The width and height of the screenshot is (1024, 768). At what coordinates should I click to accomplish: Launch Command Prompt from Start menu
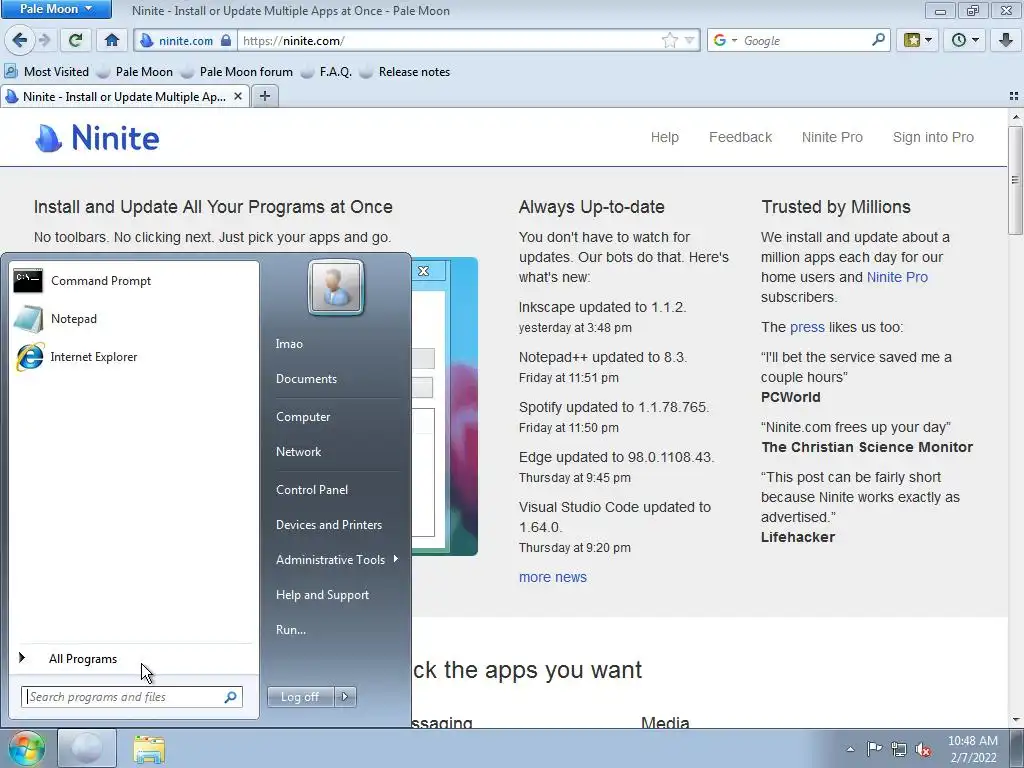134,281
